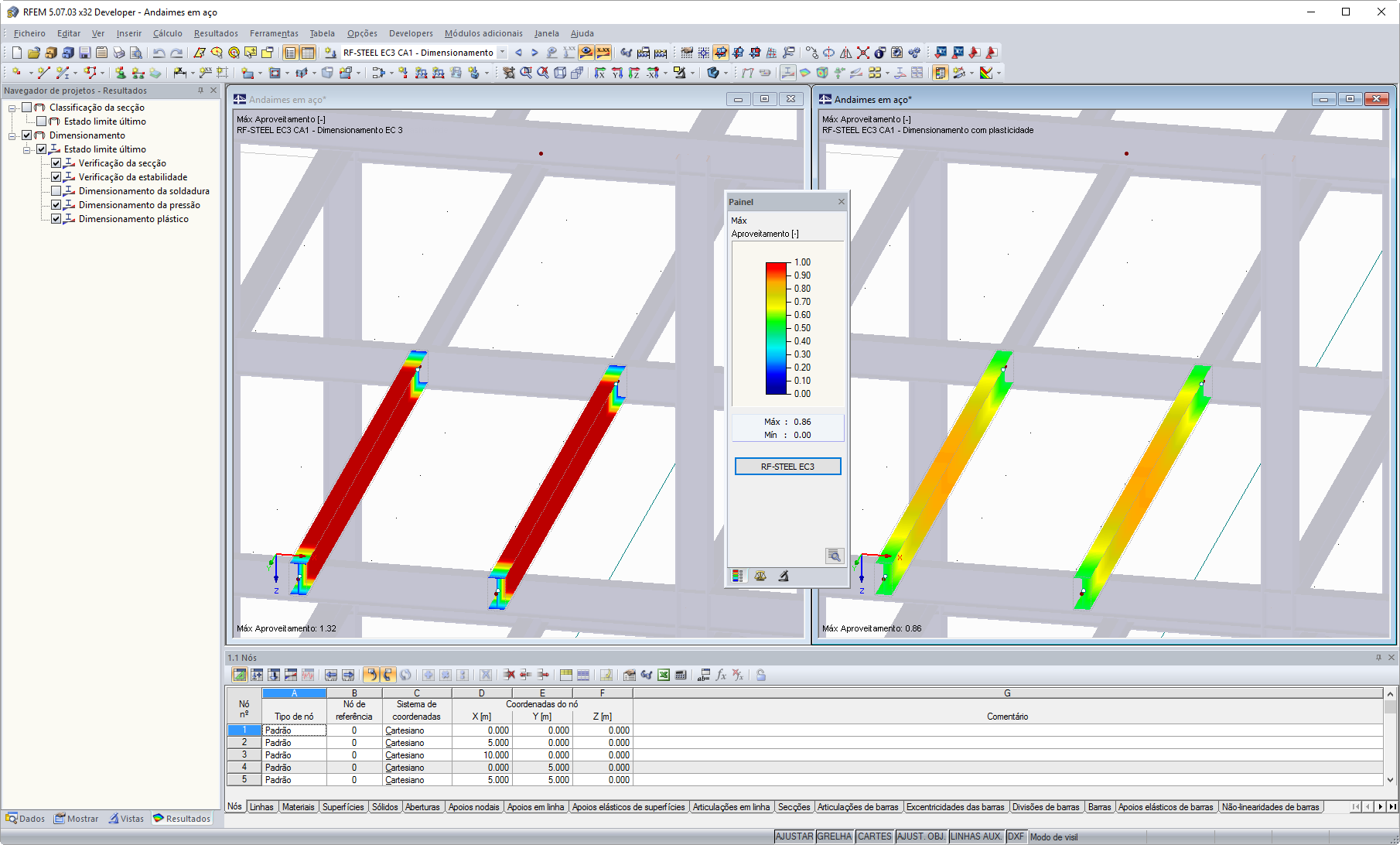The width and height of the screenshot is (1400, 845).
Task: Click AJUSTAR in the status bar
Action: coord(794,836)
